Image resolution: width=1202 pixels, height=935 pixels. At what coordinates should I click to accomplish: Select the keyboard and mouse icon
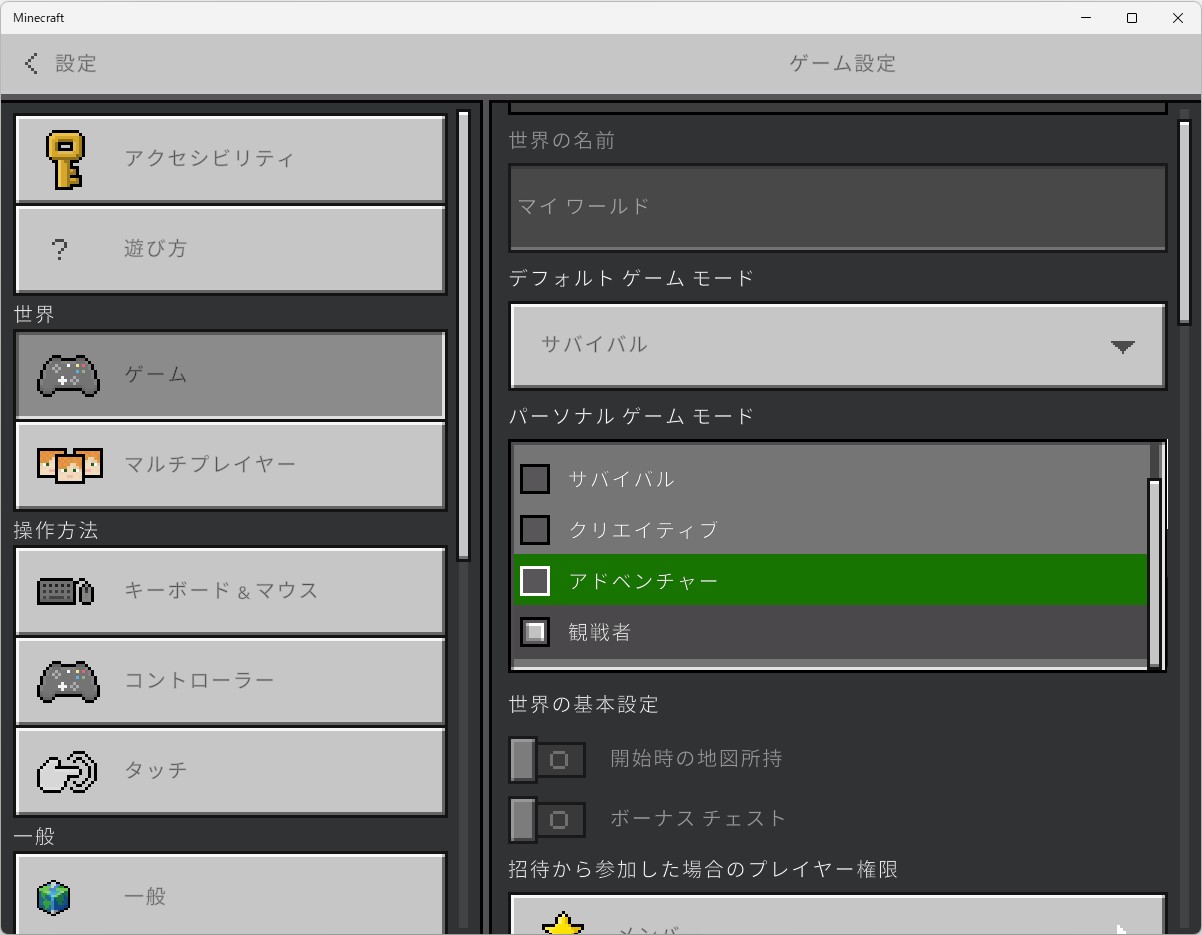(65, 590)
